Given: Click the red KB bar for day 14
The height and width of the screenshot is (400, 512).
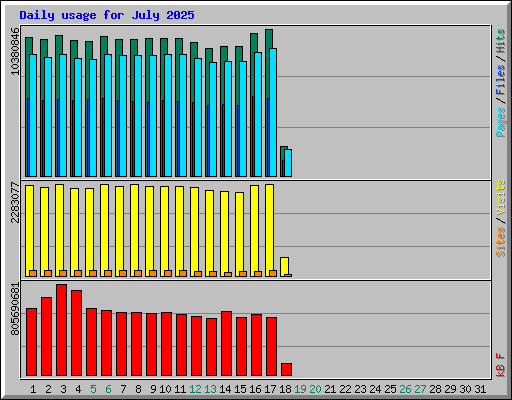Looking at the screenshot, I should [x=226, y=344].
